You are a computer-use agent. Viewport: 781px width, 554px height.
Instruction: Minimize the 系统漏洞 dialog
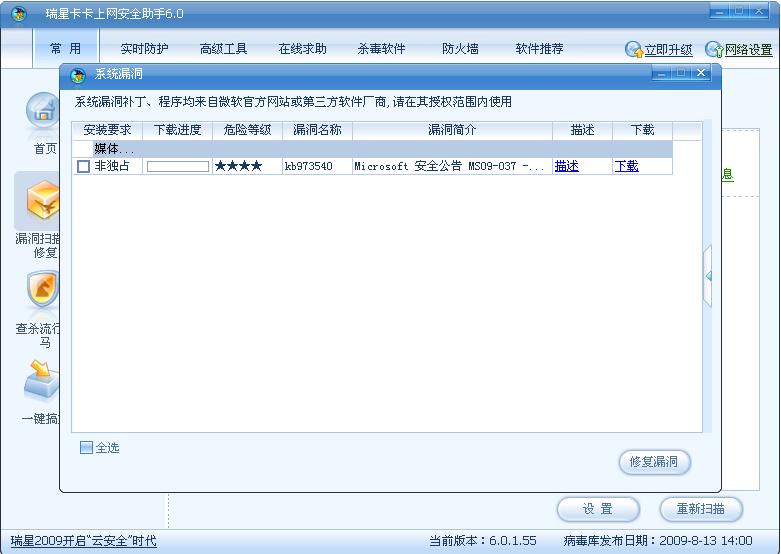click(x=661, y=73)
